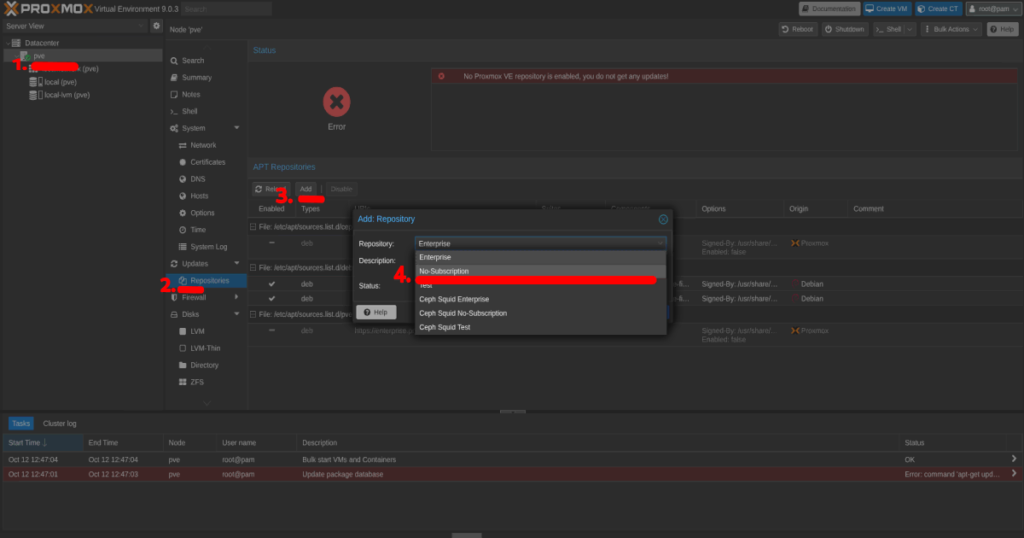
Task: Open the ZFS disks entry
Action: (x=197, y=382)
